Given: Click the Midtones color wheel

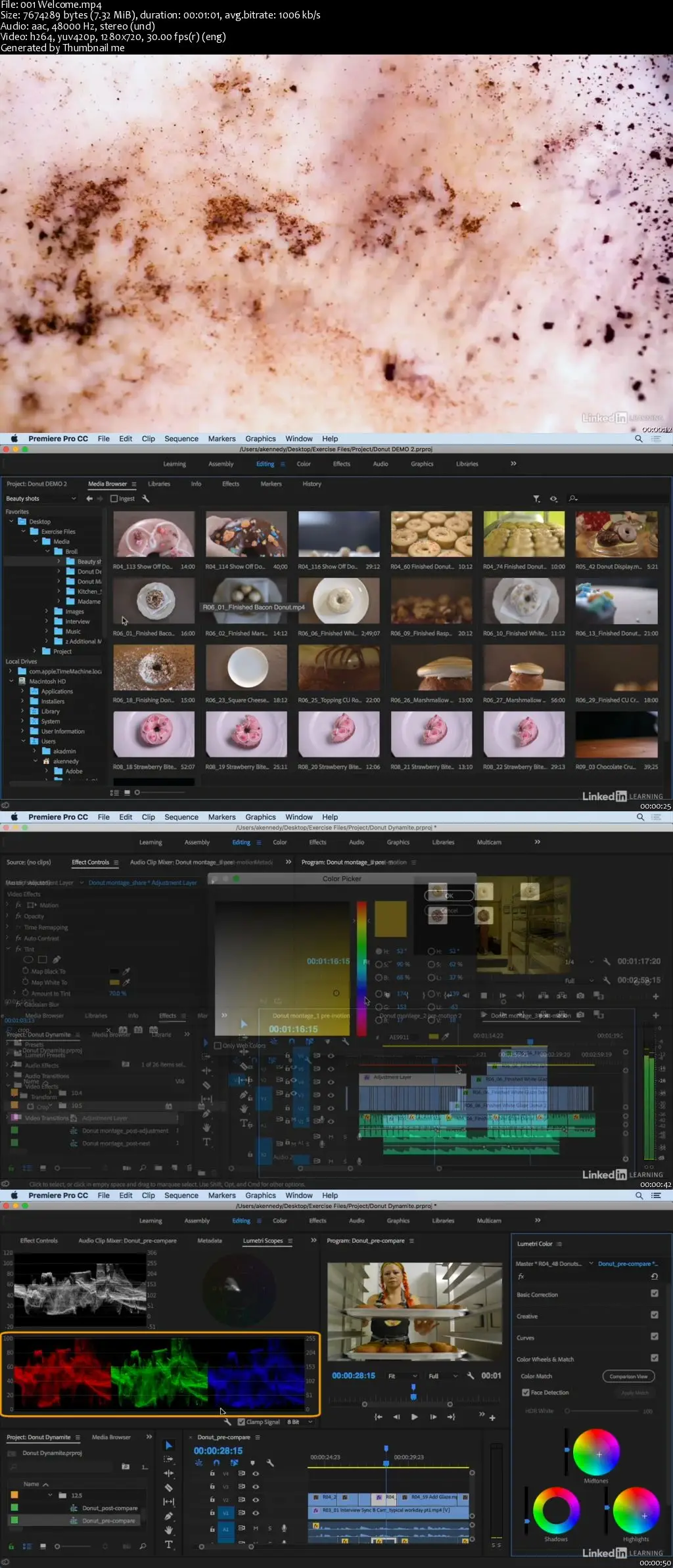Looking at the screenshot, I should pos(596,1452).
